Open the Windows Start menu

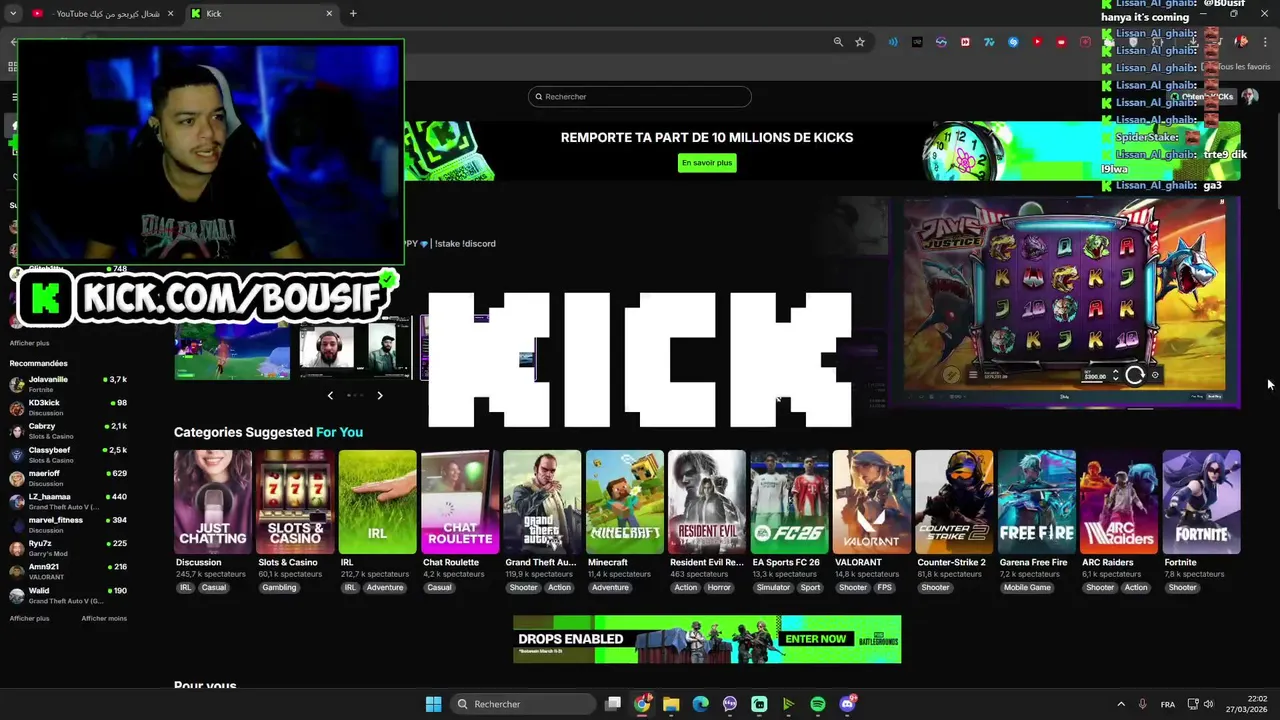click(x=433, y=704)
